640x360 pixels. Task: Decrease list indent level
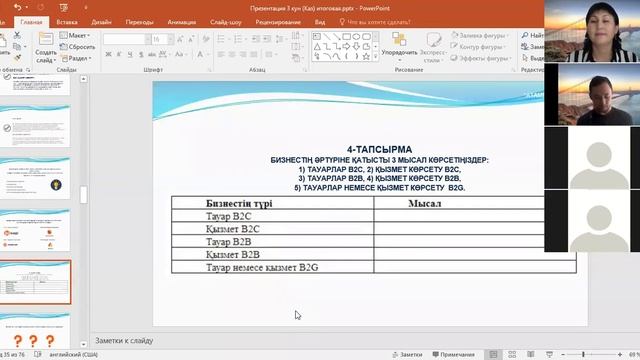coord(256,39)
